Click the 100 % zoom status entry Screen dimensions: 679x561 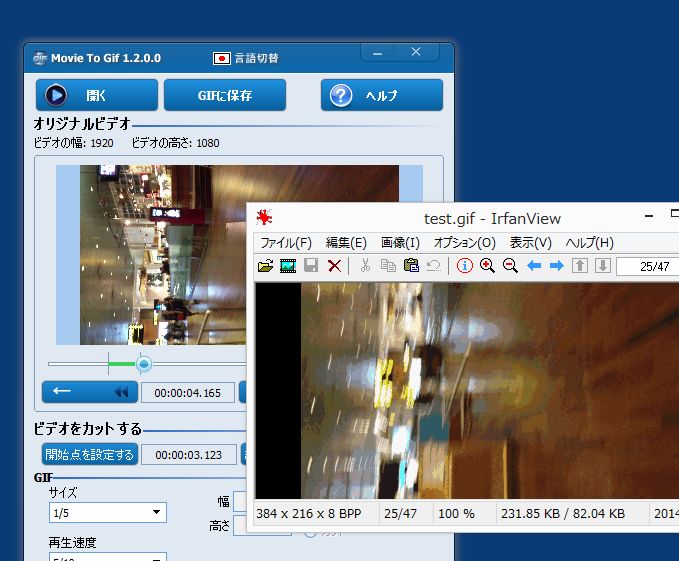click(x=456, y=514)
